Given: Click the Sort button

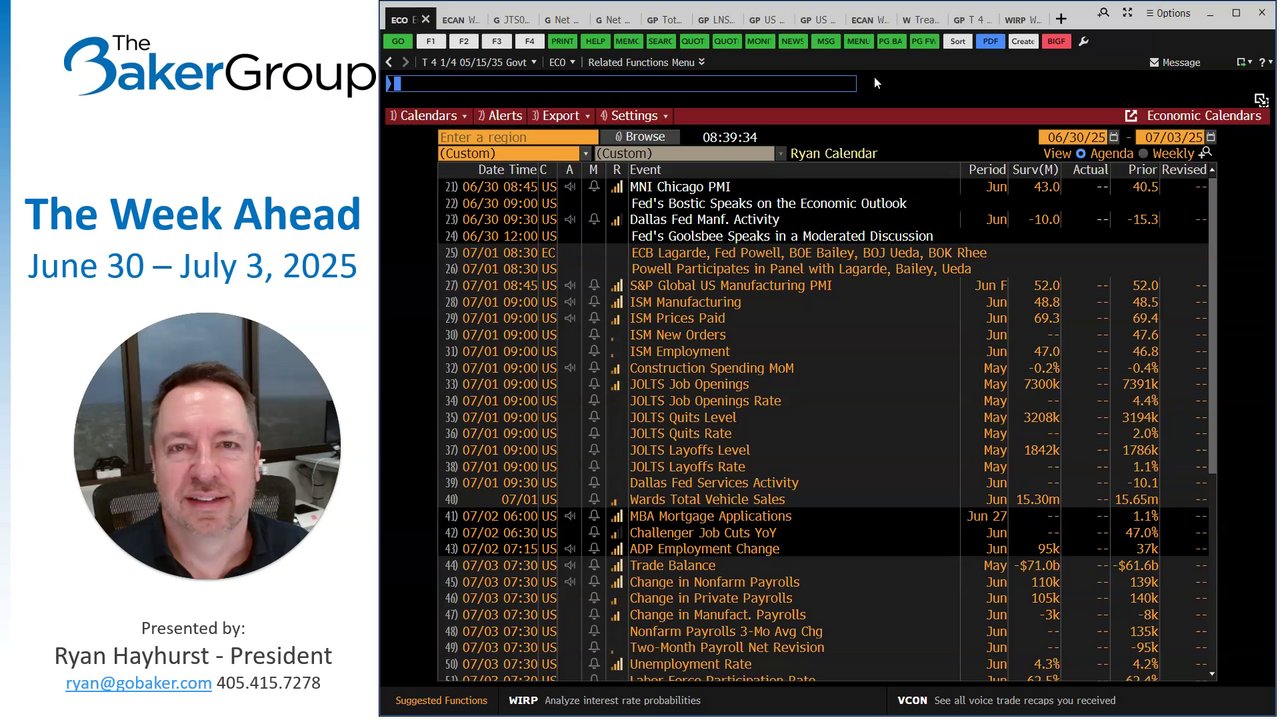Looking at the screenshot, I should tap(958, 41).
